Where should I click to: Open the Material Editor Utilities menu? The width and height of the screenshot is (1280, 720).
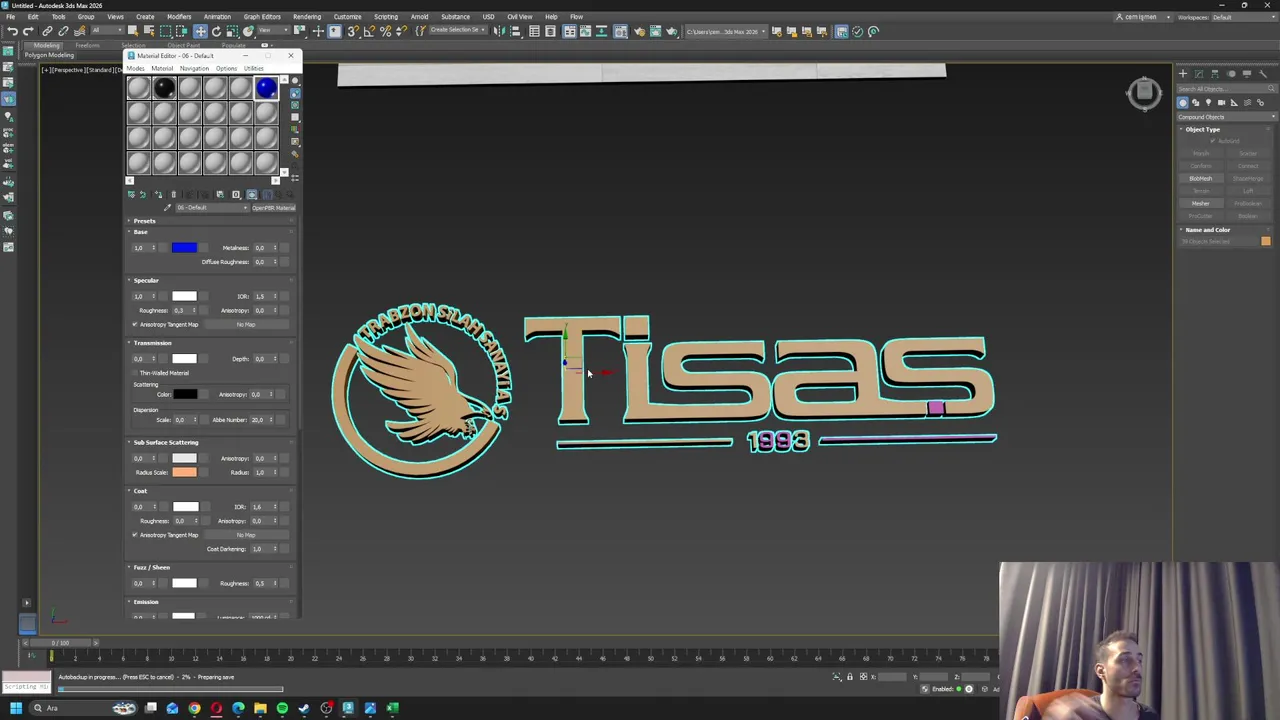(x=253, y=68)
